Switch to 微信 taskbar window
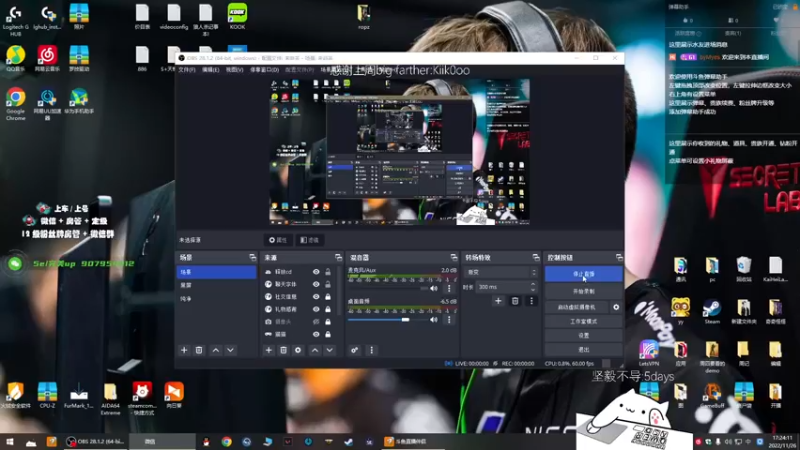The width and height of the screenshot is (800, 450). pos(162,442)
